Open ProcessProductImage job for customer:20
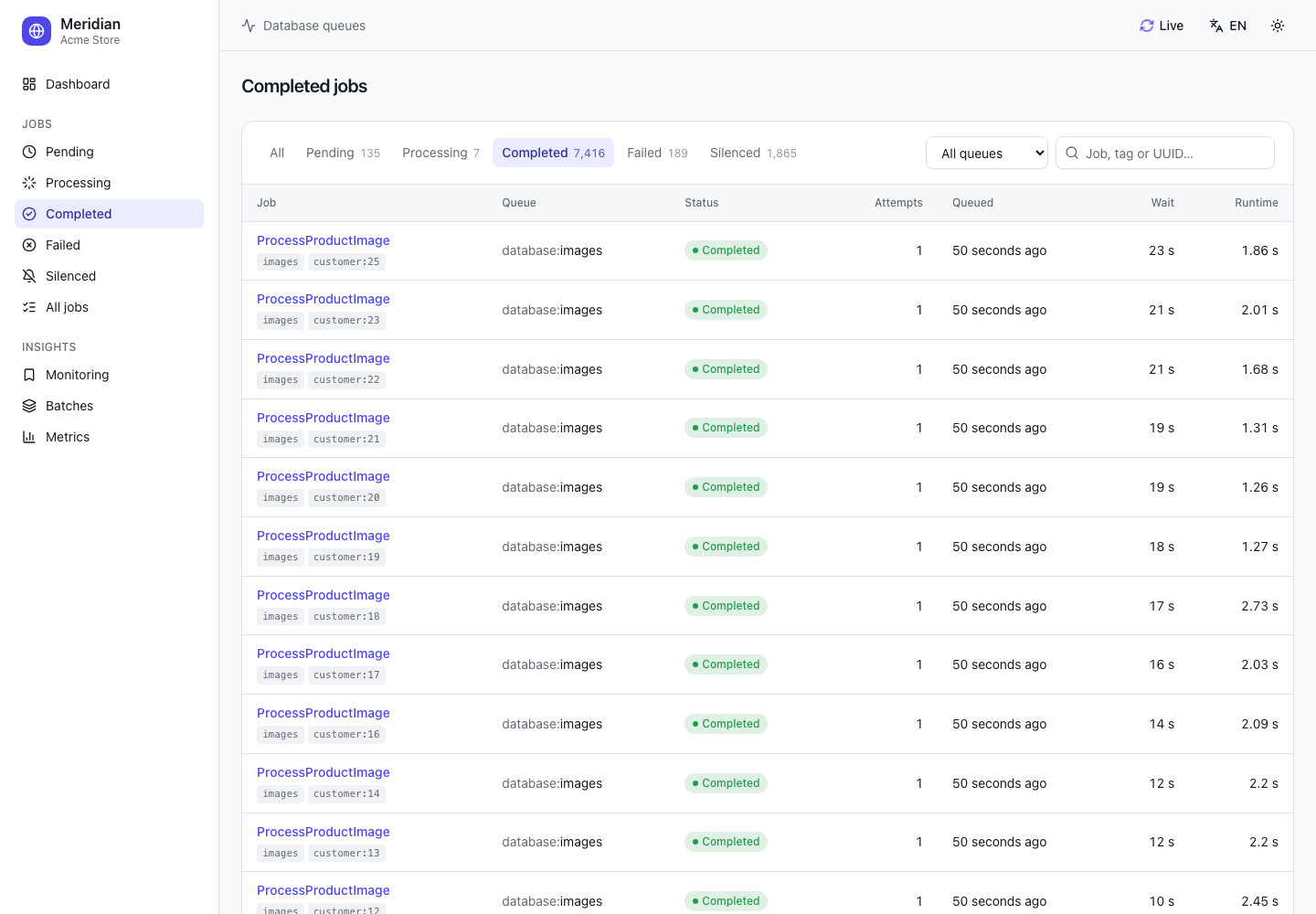Image resolution: width=1316 pixels, height=914 pixels. click(324, 476)
